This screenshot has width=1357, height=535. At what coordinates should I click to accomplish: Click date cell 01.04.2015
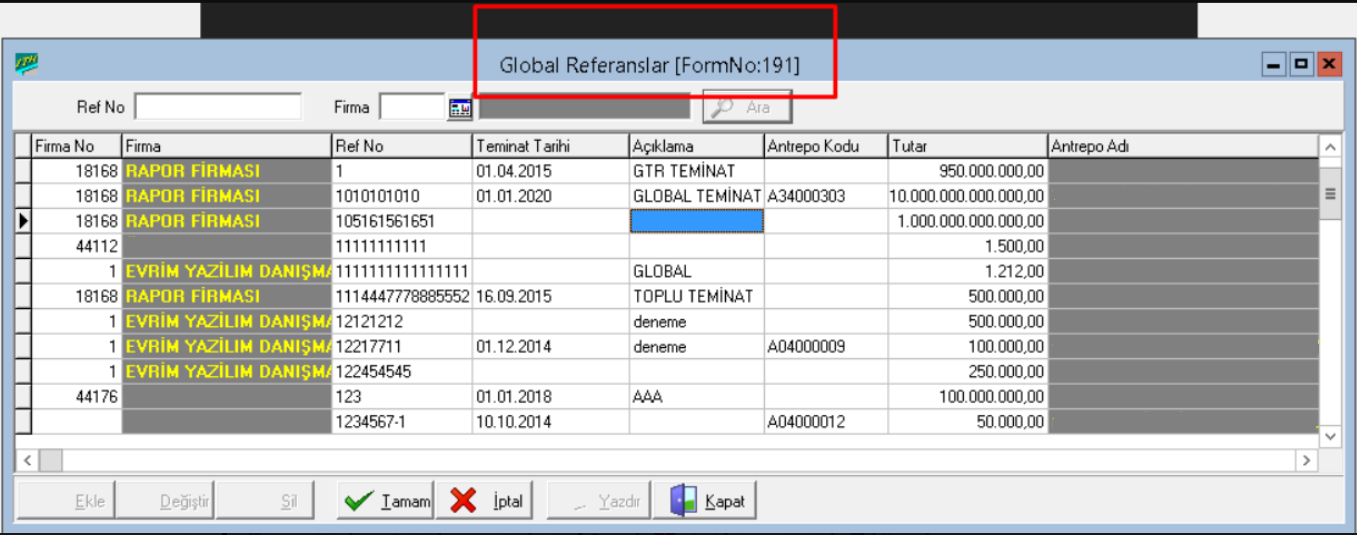point(551,171)
